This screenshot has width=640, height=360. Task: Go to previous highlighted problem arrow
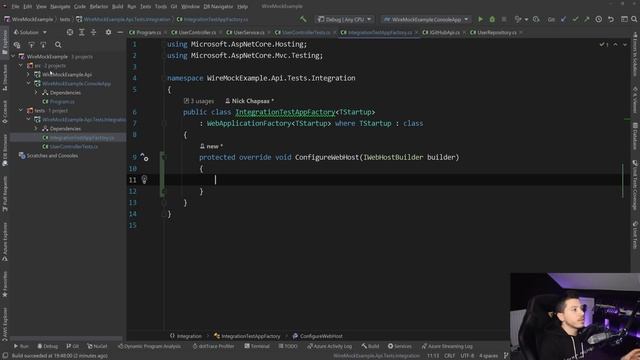click(616, 44)
